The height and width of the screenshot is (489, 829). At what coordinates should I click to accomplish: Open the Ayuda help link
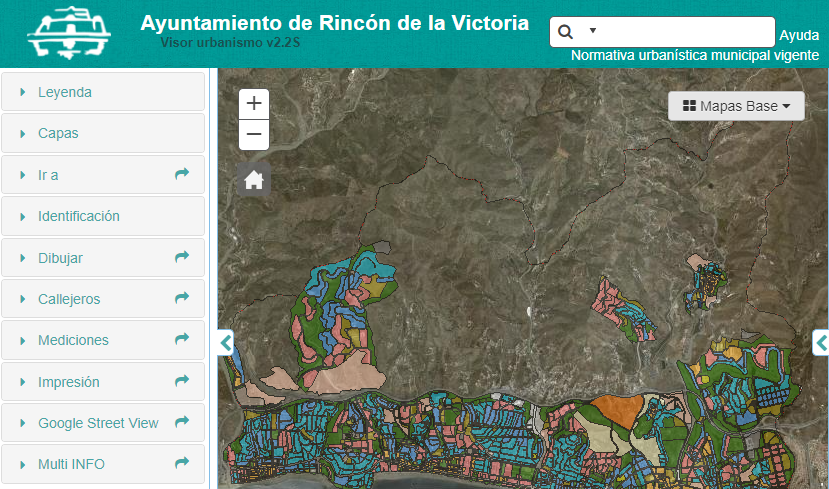(799, 35)
